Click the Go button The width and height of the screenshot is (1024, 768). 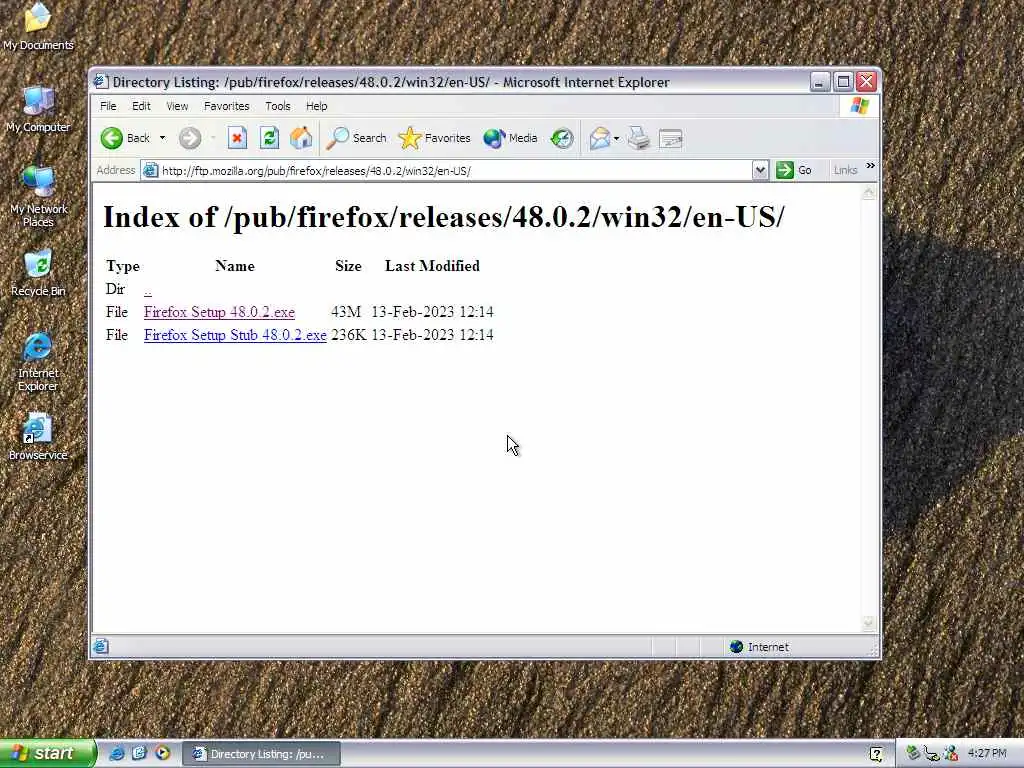point(794,170)
